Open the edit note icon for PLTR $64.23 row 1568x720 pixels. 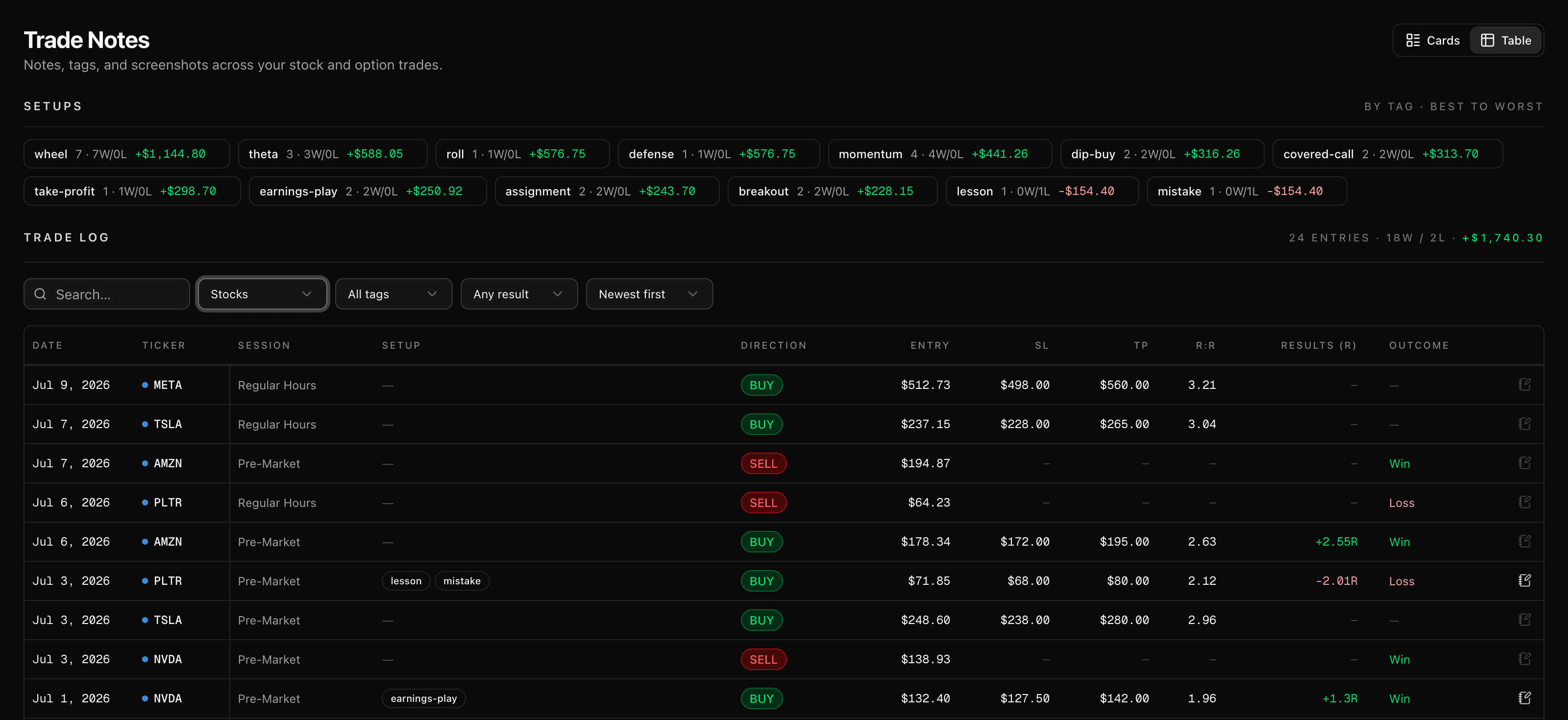click(x=1524, y=502)
